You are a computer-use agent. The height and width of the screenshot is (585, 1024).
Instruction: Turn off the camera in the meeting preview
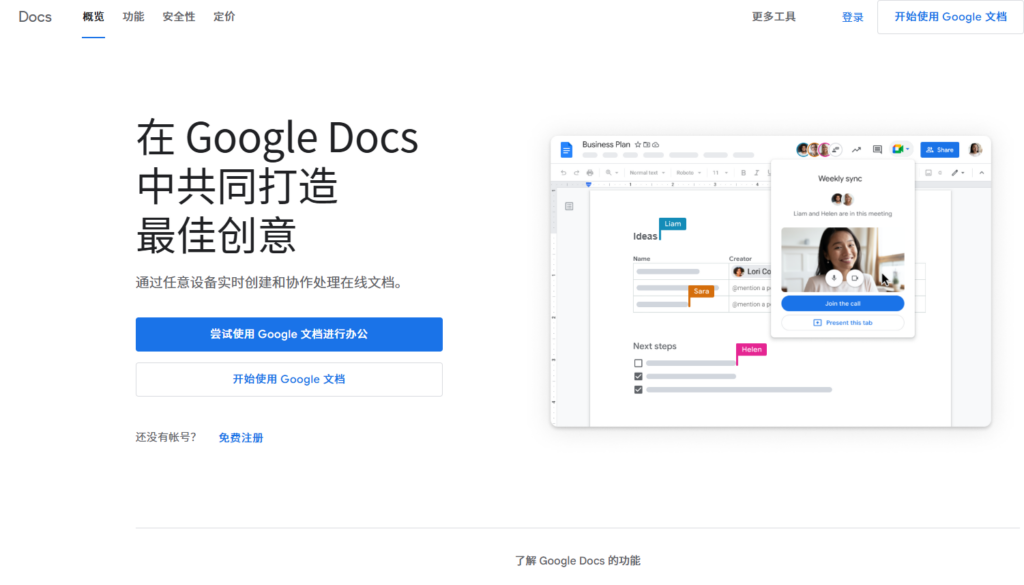pyautogui.click(x=855, y=277)
